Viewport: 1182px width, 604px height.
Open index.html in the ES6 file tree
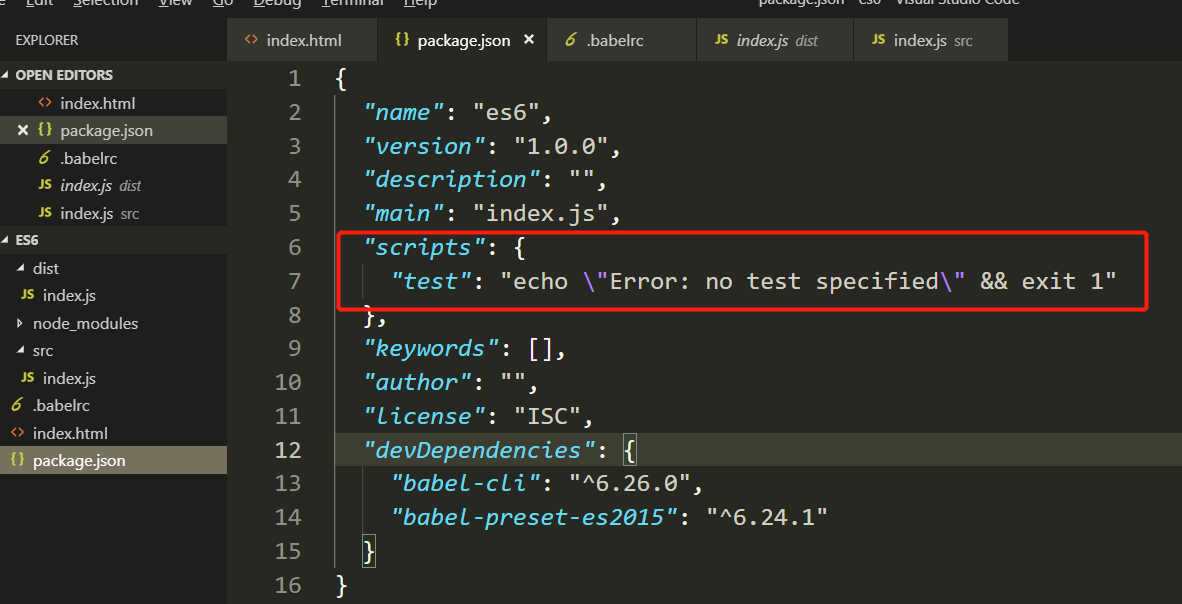click(x=69, y=433)
